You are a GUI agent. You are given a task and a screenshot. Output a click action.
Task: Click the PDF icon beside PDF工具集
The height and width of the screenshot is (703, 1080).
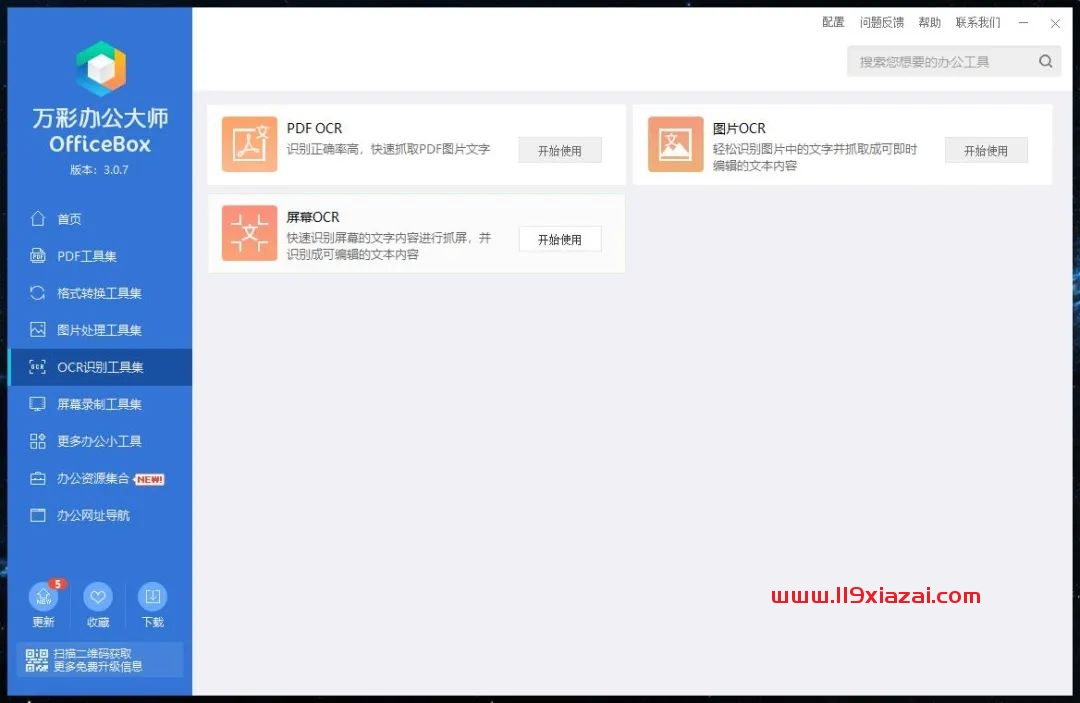tap(38, 255)
